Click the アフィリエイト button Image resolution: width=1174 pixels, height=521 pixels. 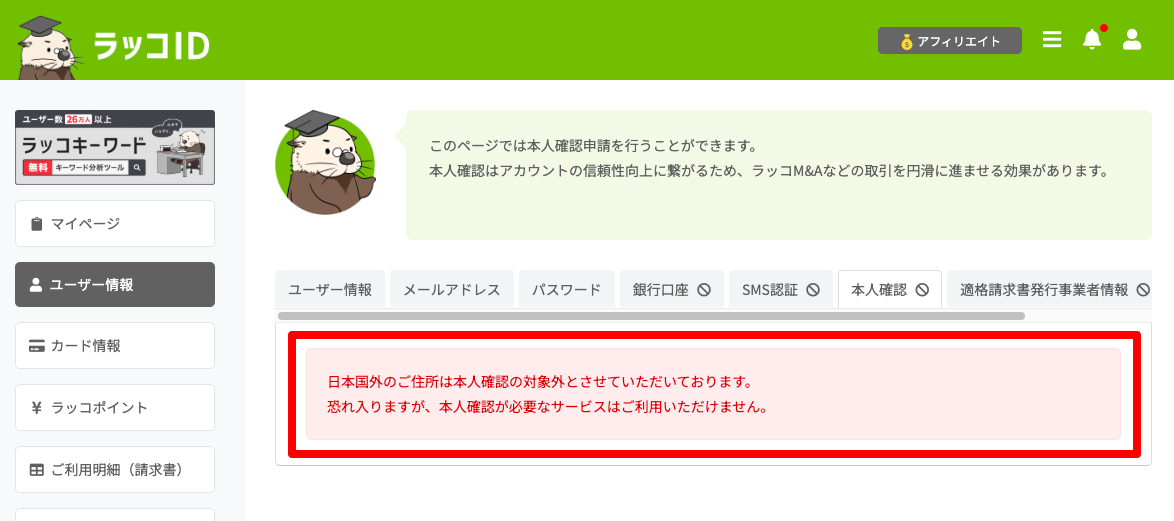point(949,41)
